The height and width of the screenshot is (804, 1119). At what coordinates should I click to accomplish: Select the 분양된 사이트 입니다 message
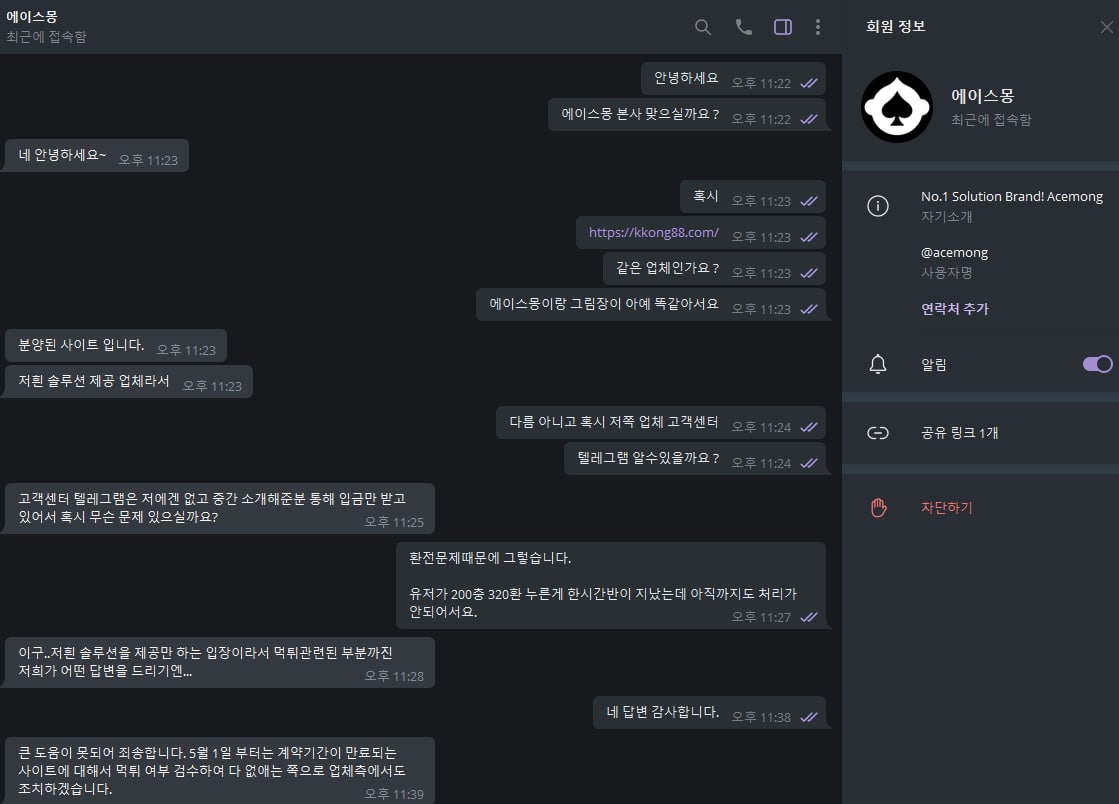[116, 346]
